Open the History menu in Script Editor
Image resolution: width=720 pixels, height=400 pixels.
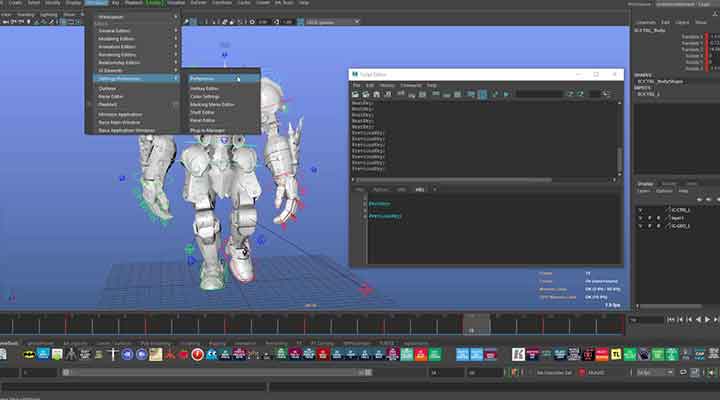pos(386,85)
